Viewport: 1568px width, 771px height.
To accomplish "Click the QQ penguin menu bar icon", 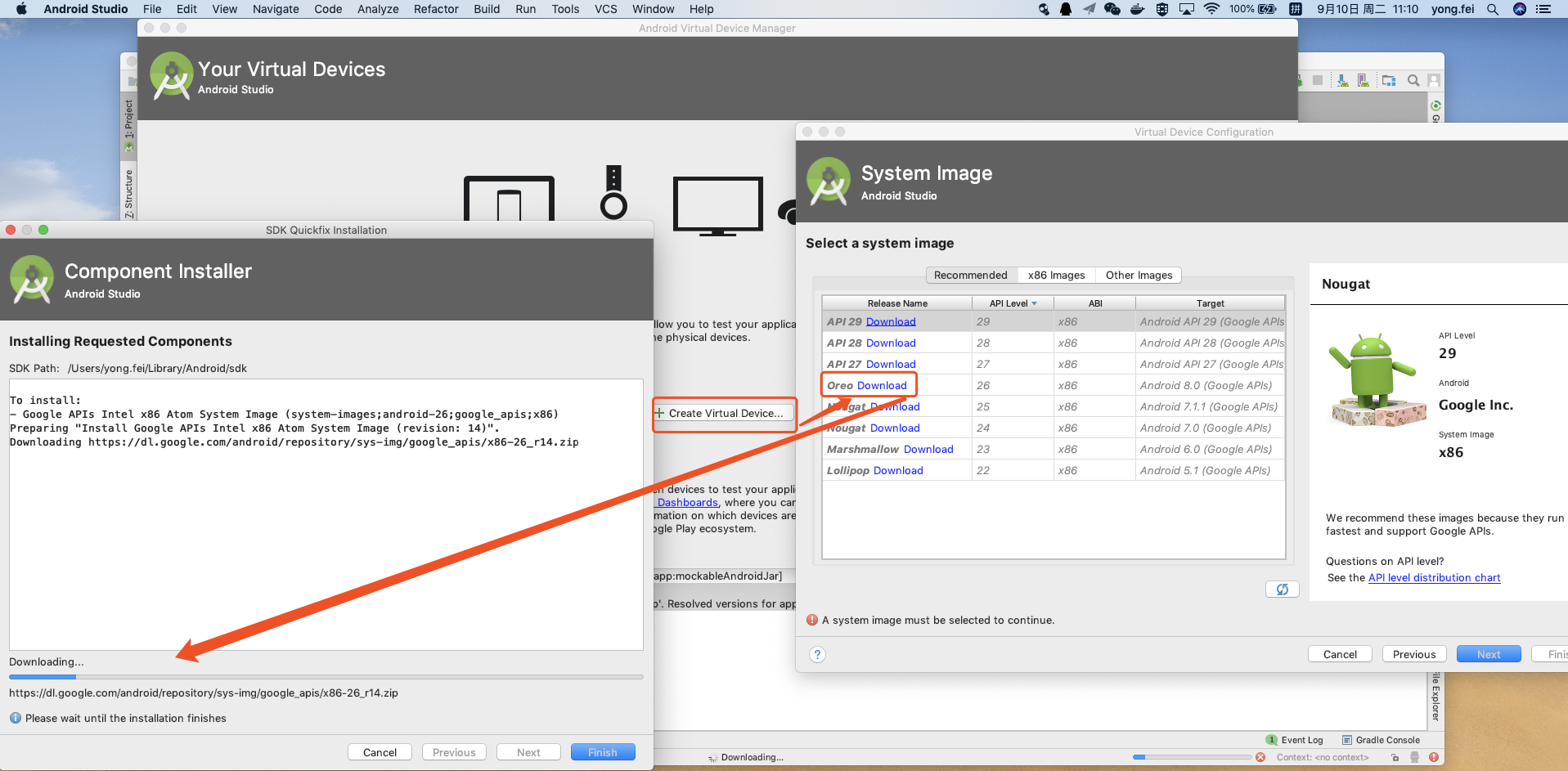I will point(1066,9).
